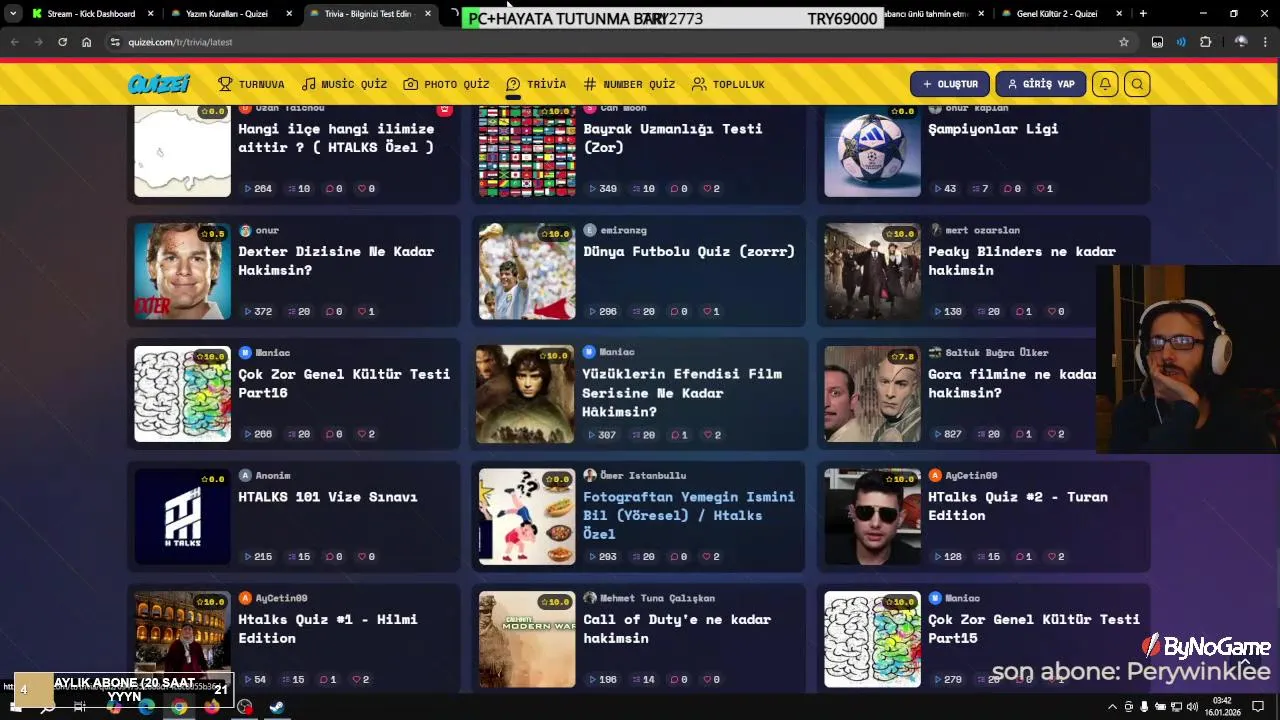The image size is (1280, 720).
Task: Click the browser home icon
Action: point(86,42)
